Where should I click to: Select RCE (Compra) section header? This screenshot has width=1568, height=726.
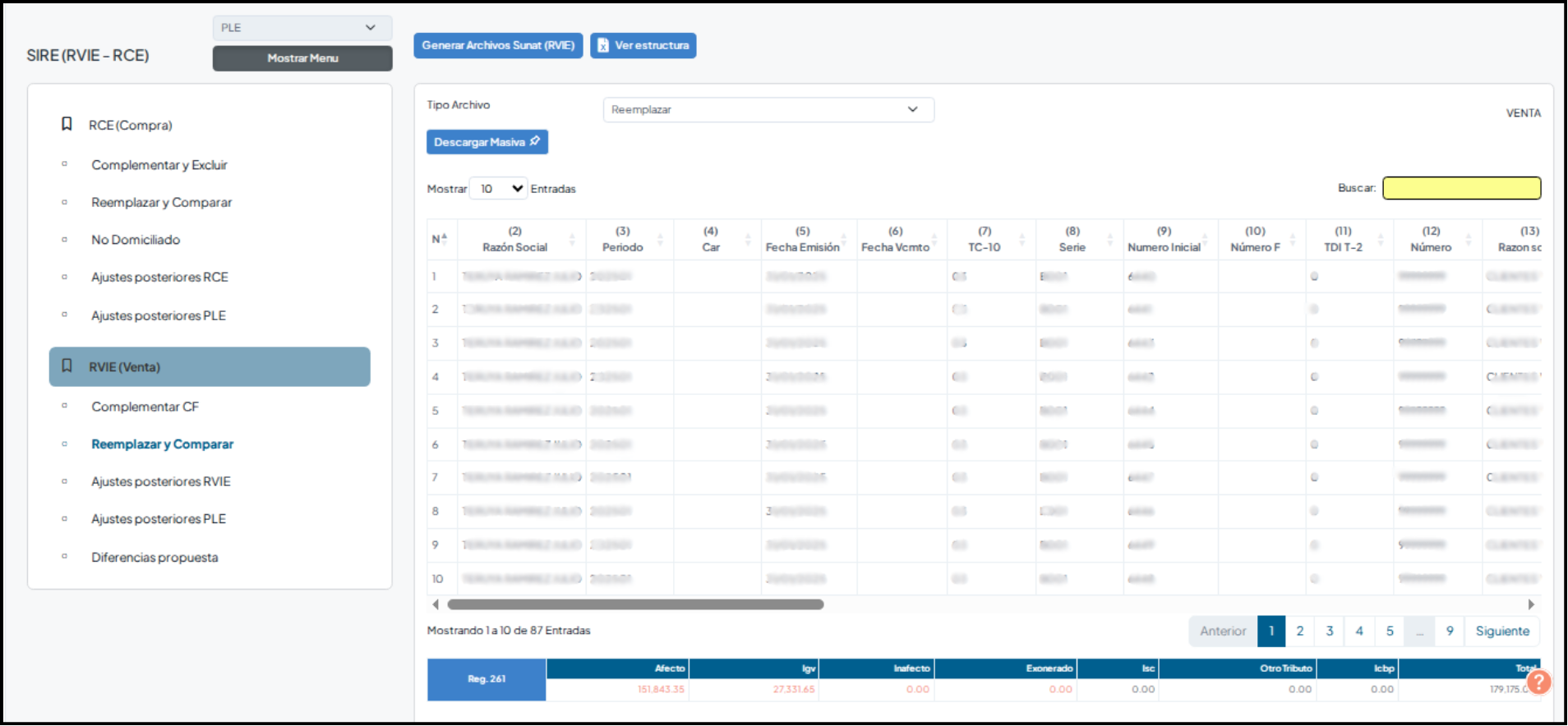pos(131,126)
